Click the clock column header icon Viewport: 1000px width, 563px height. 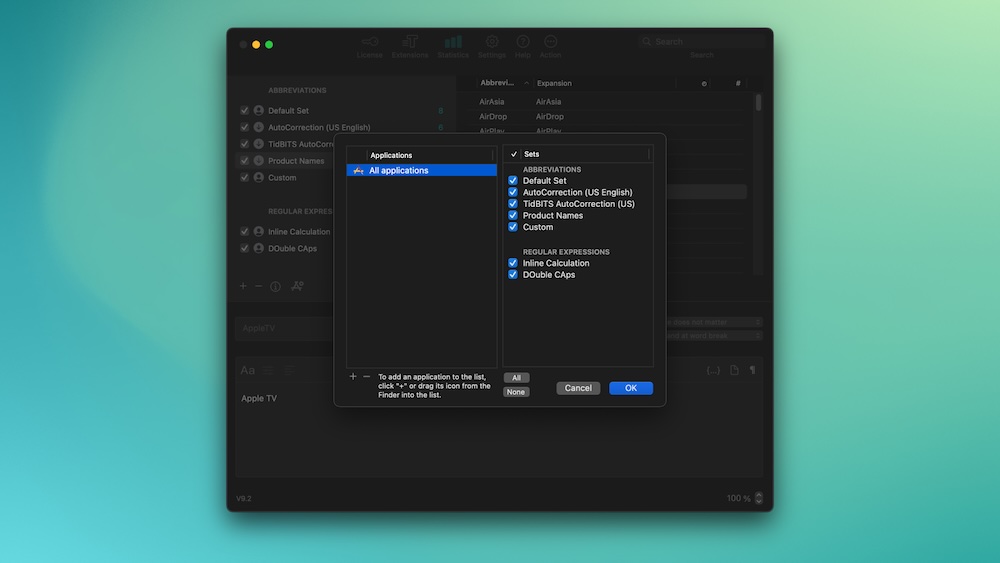coord(704,84)
